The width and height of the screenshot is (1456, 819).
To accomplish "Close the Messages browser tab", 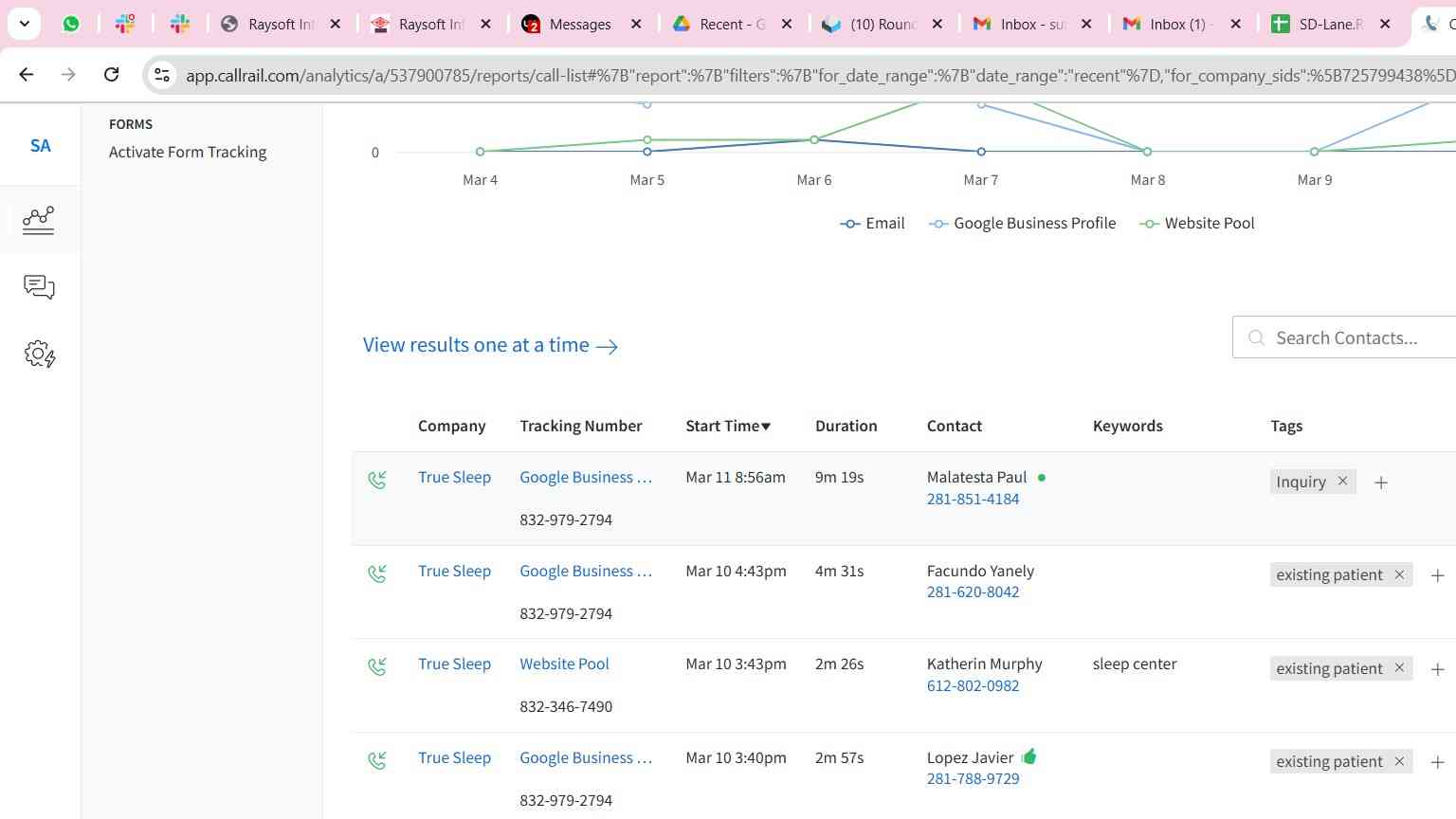I will coord(636,24).
